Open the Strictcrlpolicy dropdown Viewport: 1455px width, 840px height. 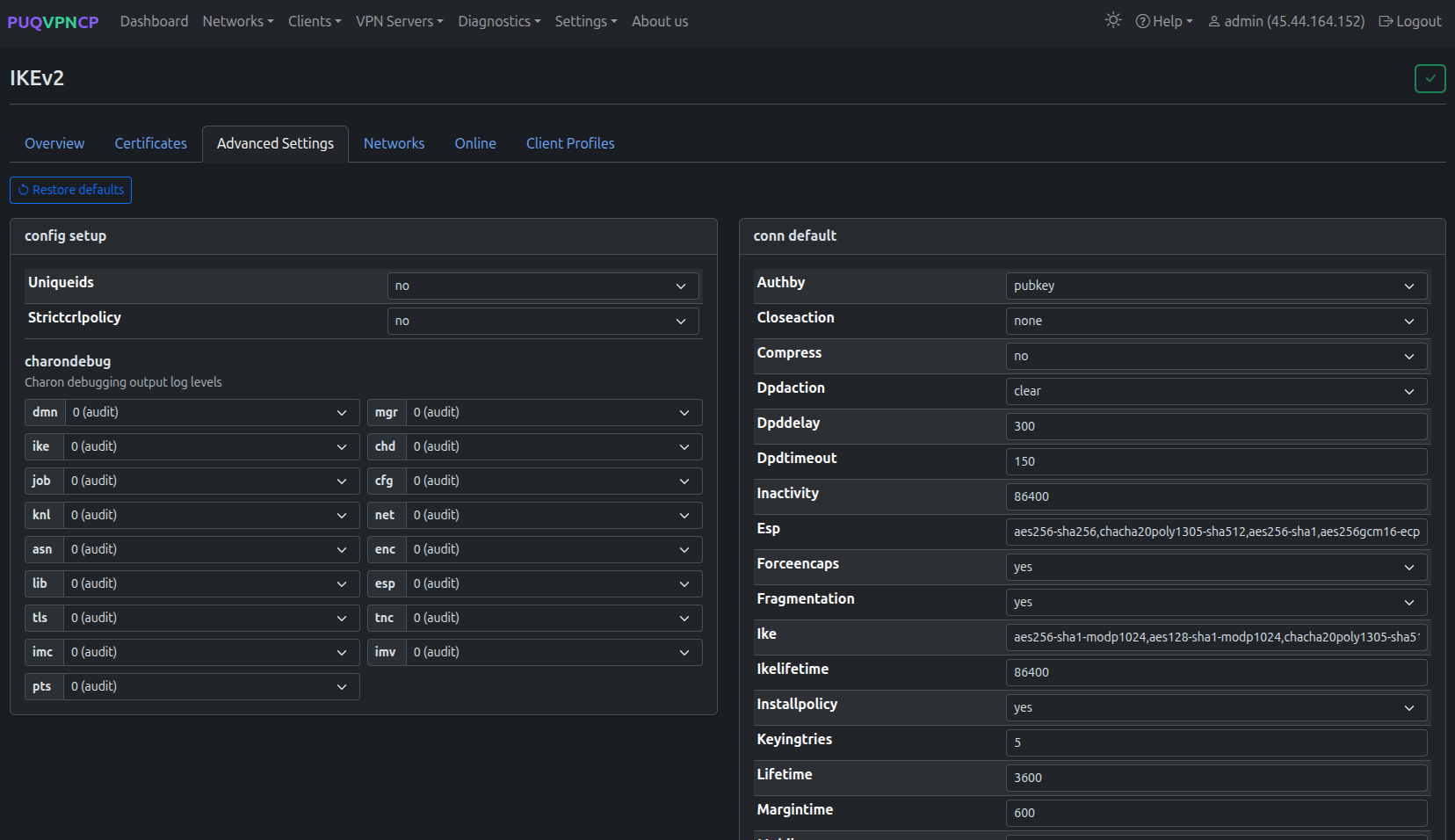click(543, 321)
